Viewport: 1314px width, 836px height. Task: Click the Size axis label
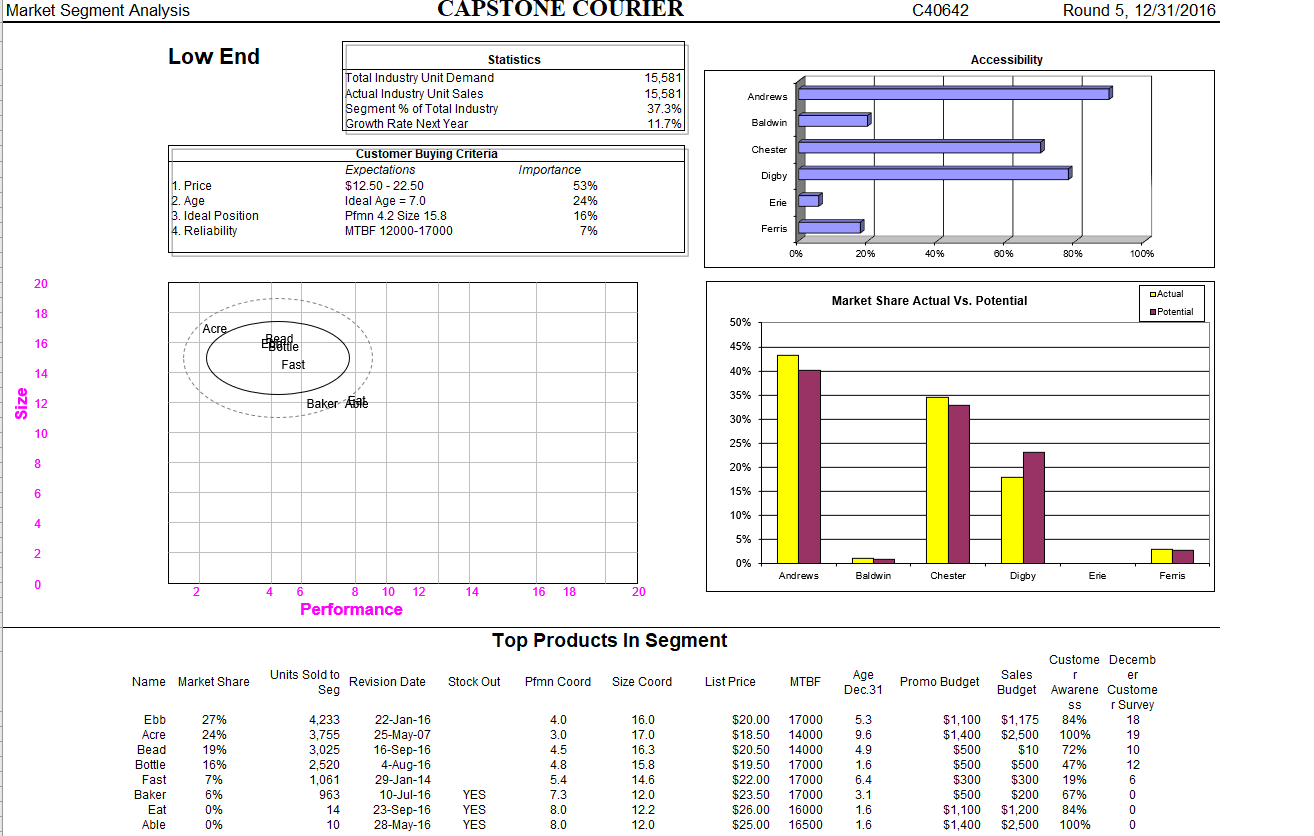[22, 403]
